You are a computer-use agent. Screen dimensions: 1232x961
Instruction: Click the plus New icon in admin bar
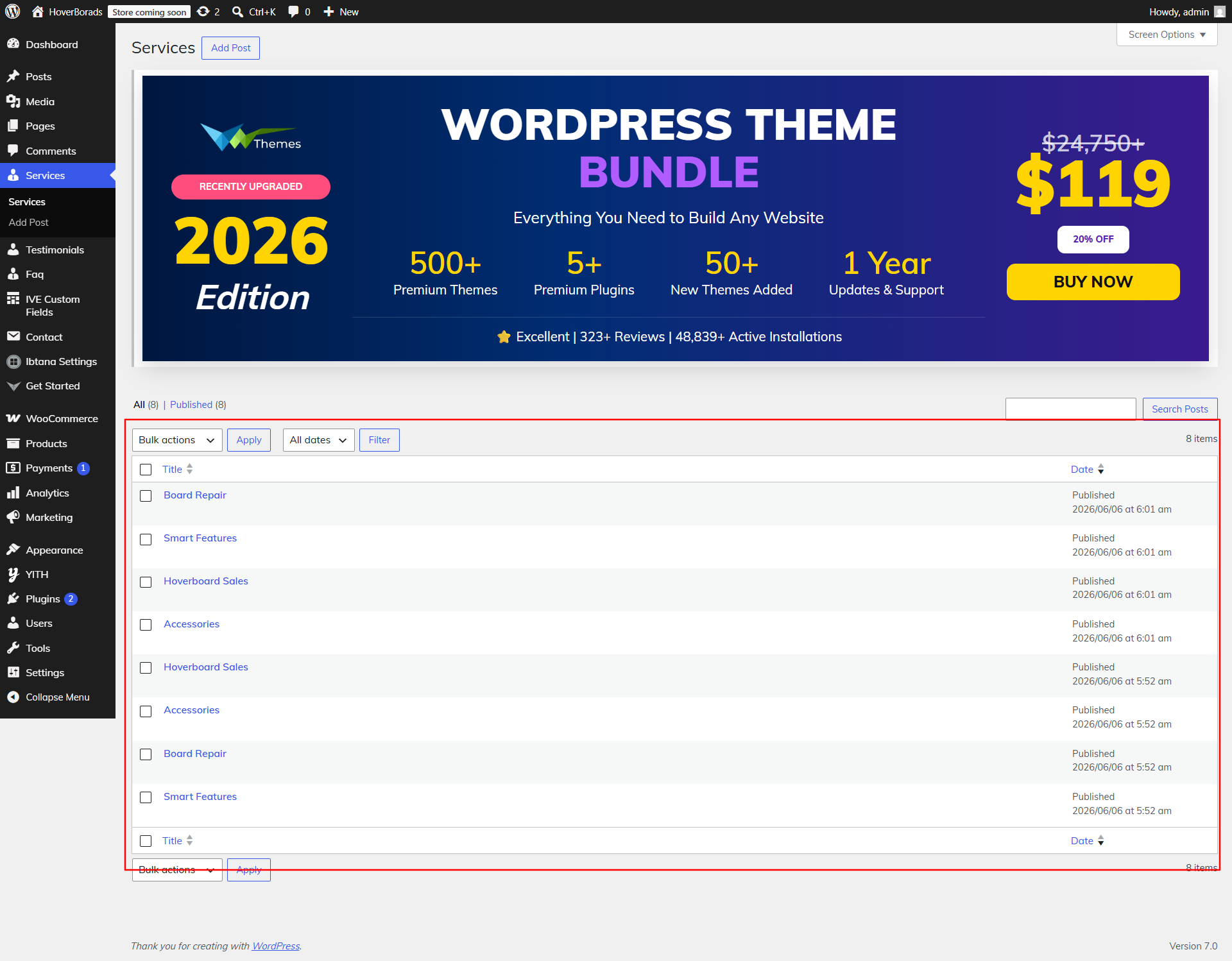329,12
